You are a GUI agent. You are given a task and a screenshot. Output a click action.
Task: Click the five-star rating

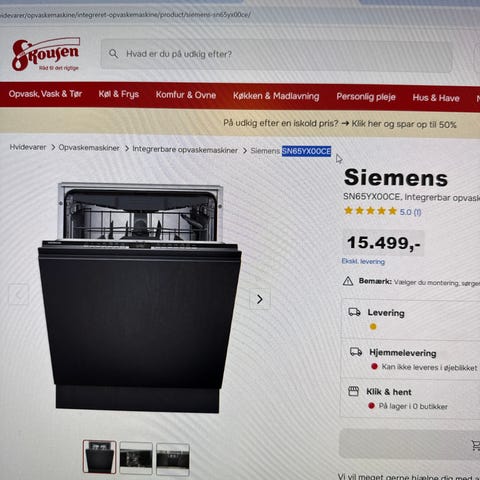[370, 211]
